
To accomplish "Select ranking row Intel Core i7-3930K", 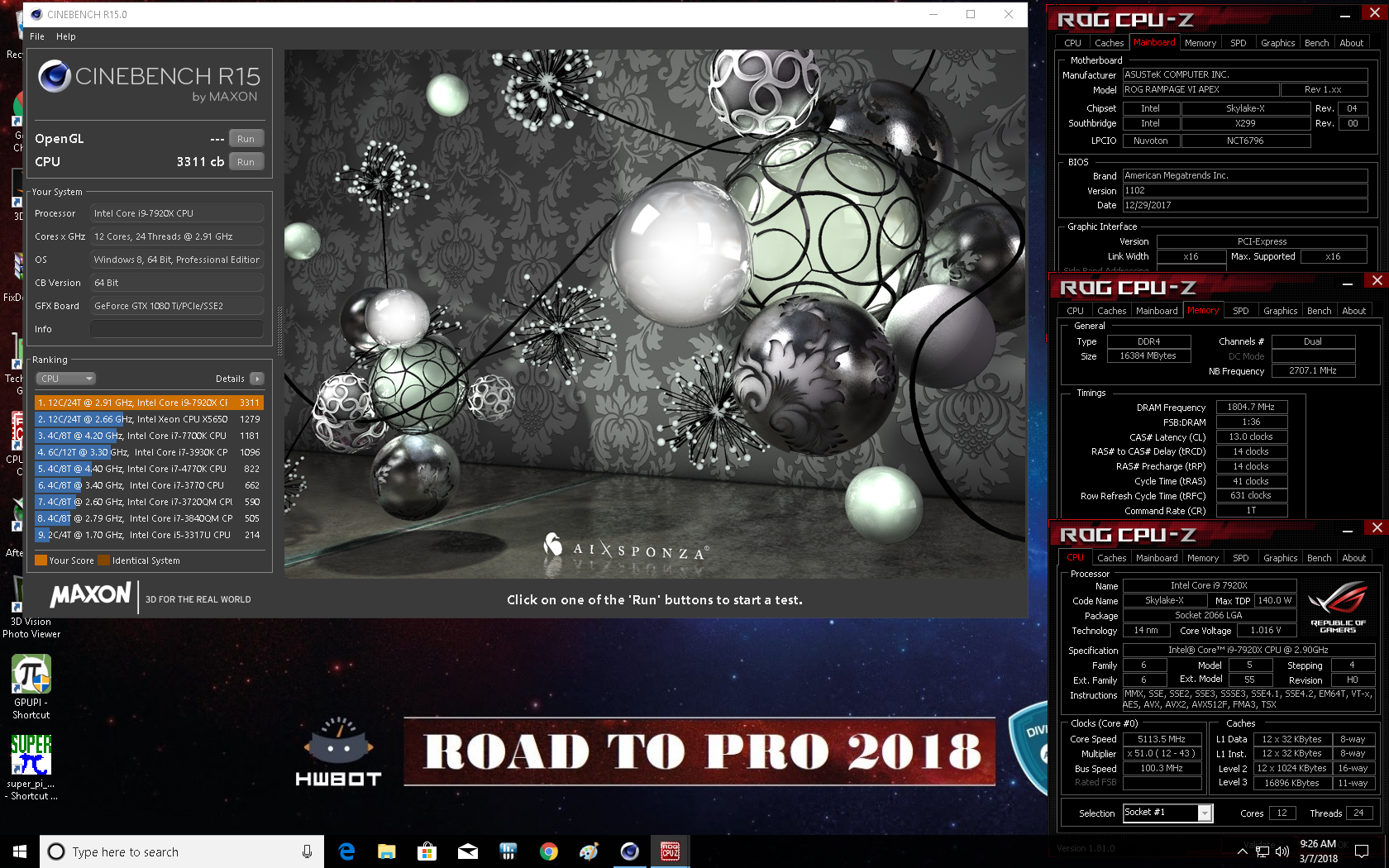I will tap(149, 452).
